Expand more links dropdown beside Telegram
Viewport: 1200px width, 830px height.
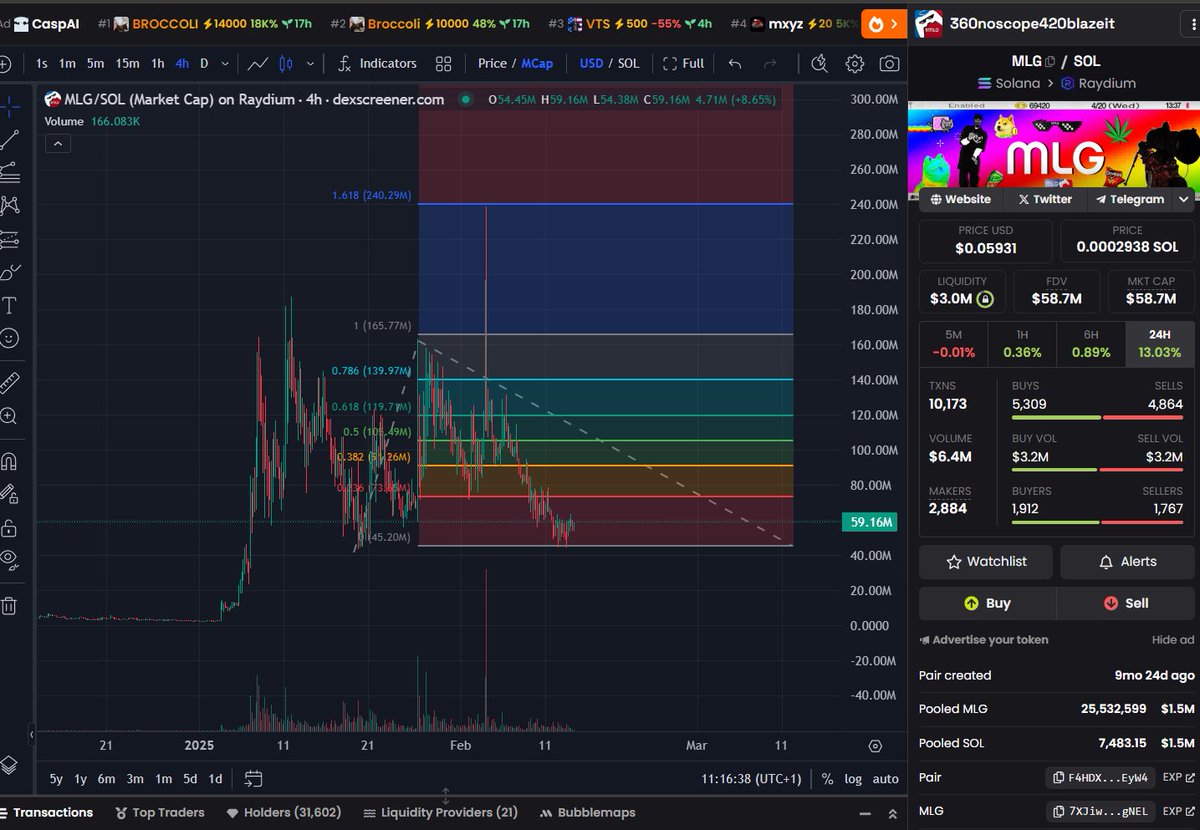(1185, 199)
